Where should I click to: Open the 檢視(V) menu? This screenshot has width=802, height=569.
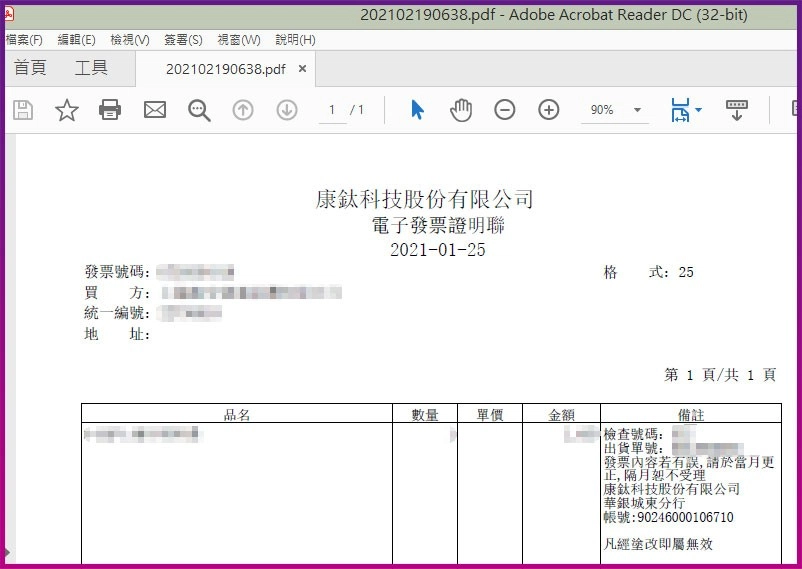(130, 40)
